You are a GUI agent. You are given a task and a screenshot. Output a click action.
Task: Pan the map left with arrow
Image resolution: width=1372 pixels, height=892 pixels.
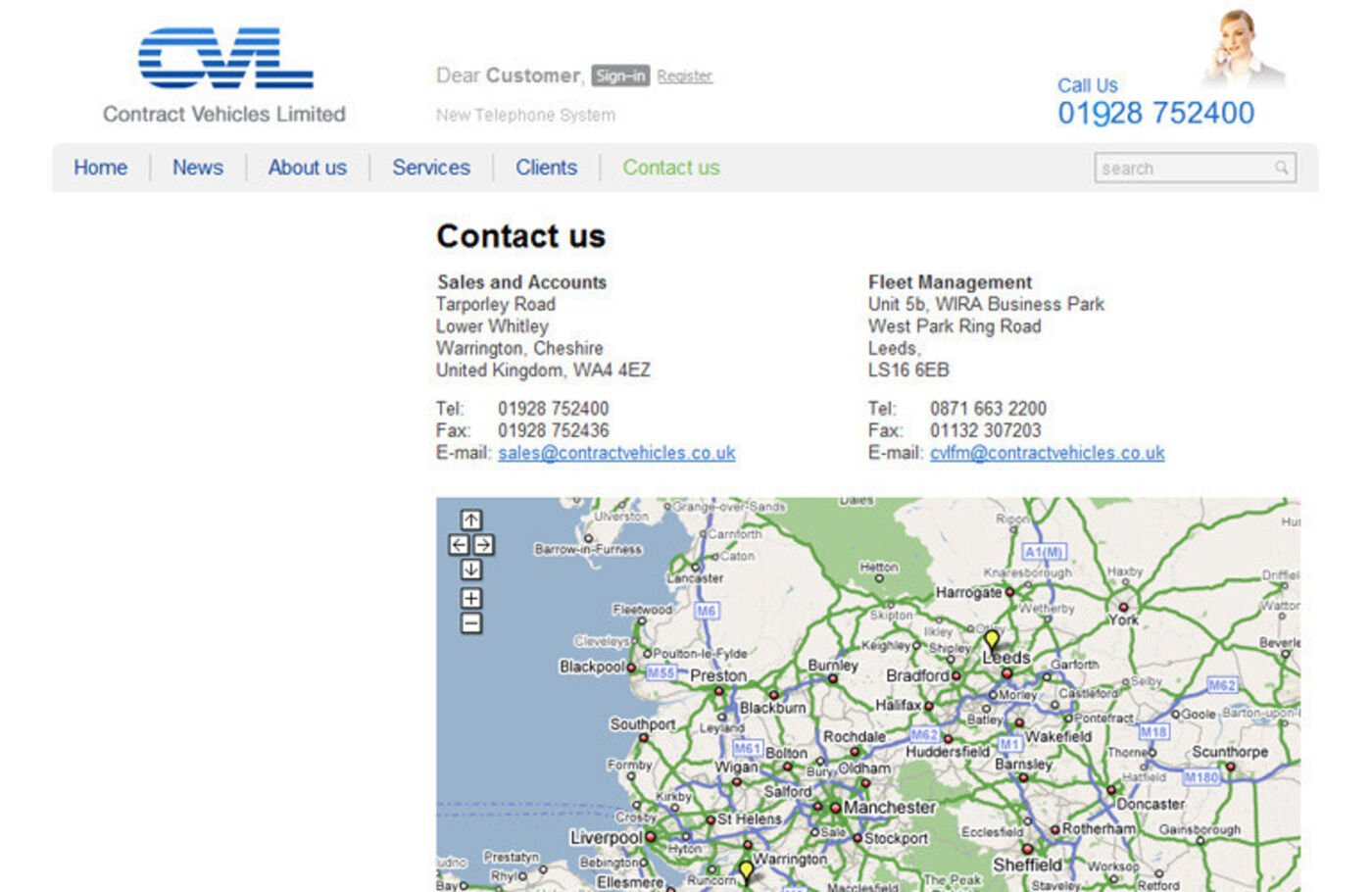tap(459, 545)
